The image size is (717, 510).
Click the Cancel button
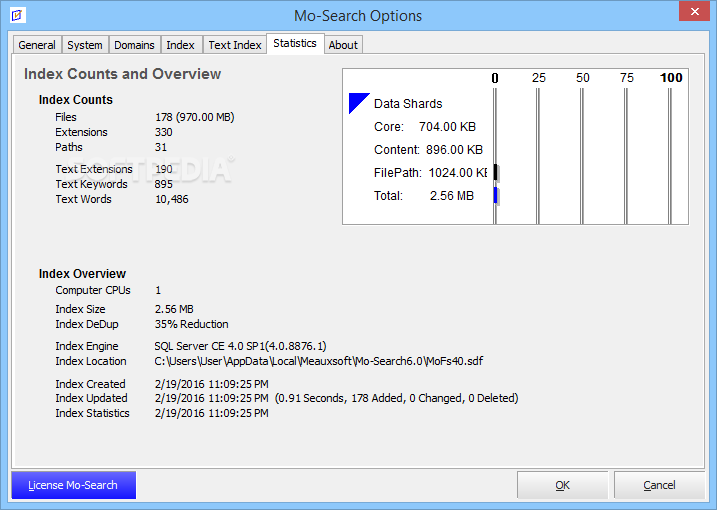pyautogui.click(x=659, y=485)
